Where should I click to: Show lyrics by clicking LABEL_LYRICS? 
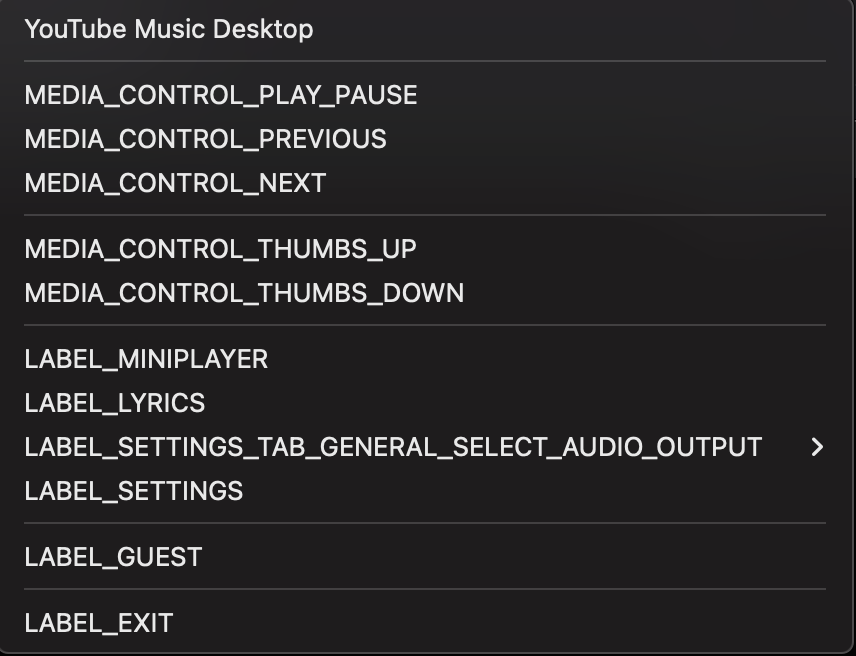click(115, 403)
